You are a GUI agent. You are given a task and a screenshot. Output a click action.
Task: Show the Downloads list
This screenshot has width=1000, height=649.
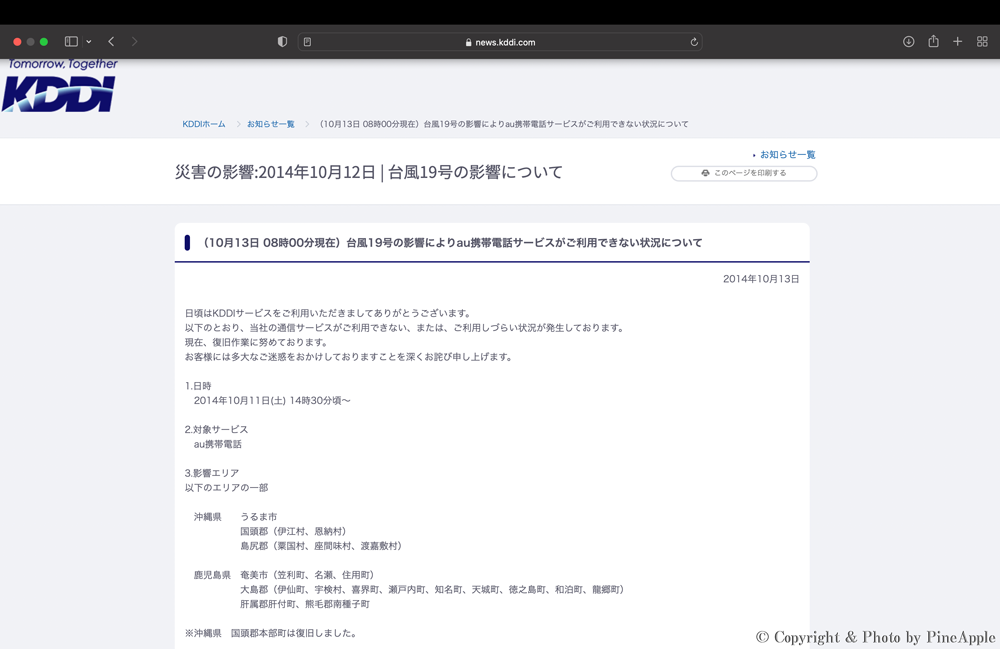pyautogui.click(x=908, y=42)
